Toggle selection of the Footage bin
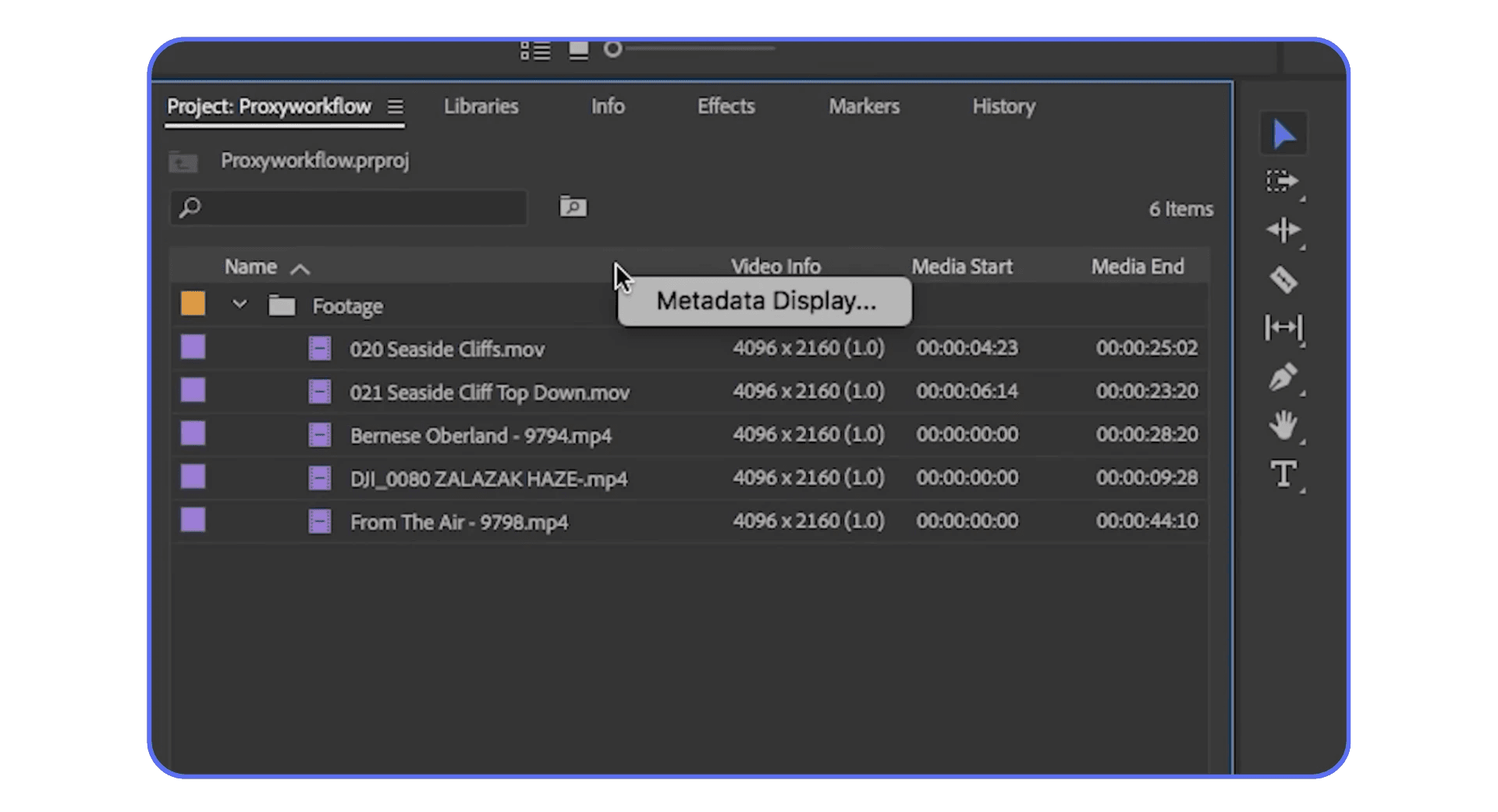The height and width of the screenshot is (812, 1498). [x=193, y=304]
